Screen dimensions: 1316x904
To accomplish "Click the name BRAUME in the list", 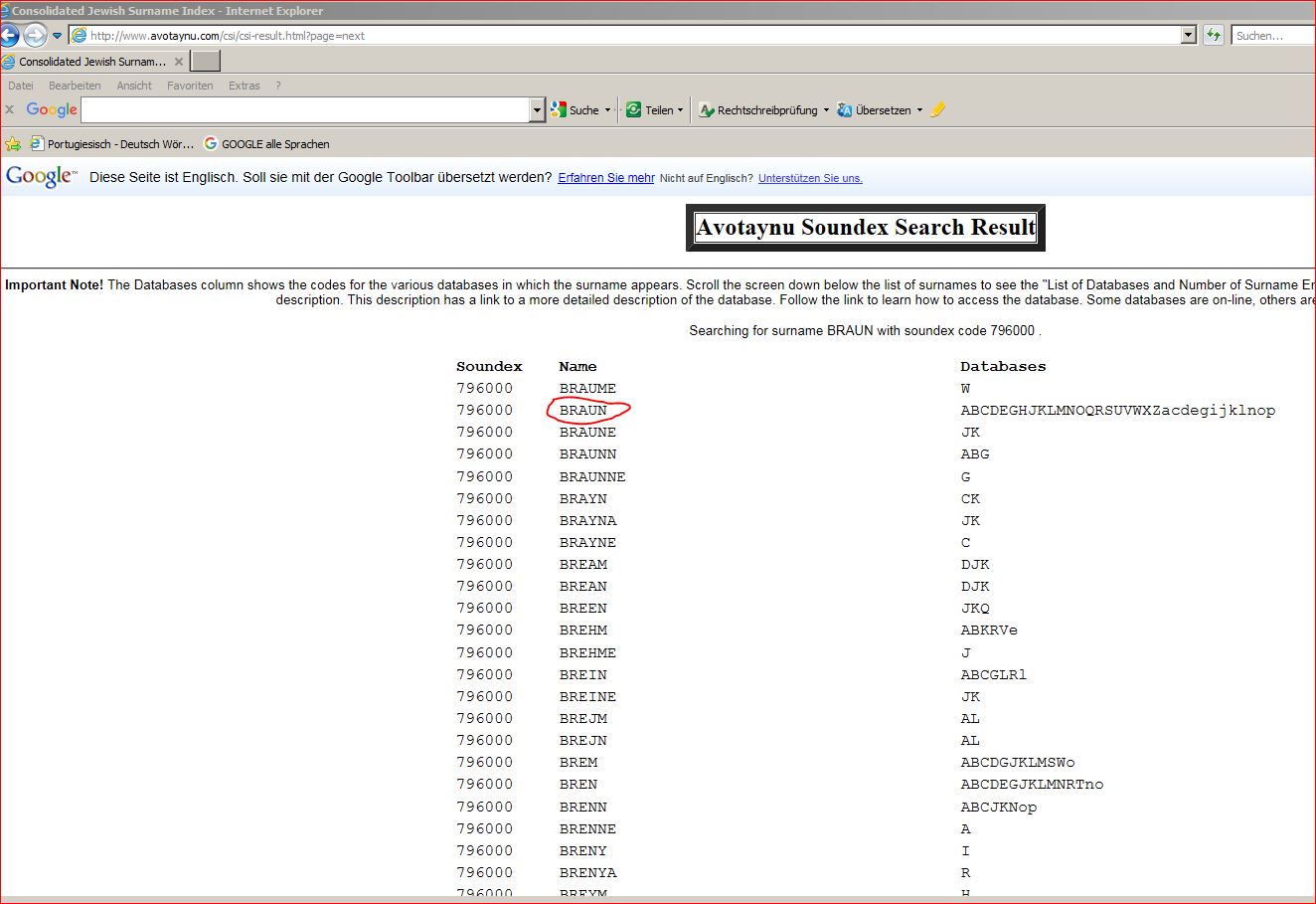I will [x=587, y=388].
